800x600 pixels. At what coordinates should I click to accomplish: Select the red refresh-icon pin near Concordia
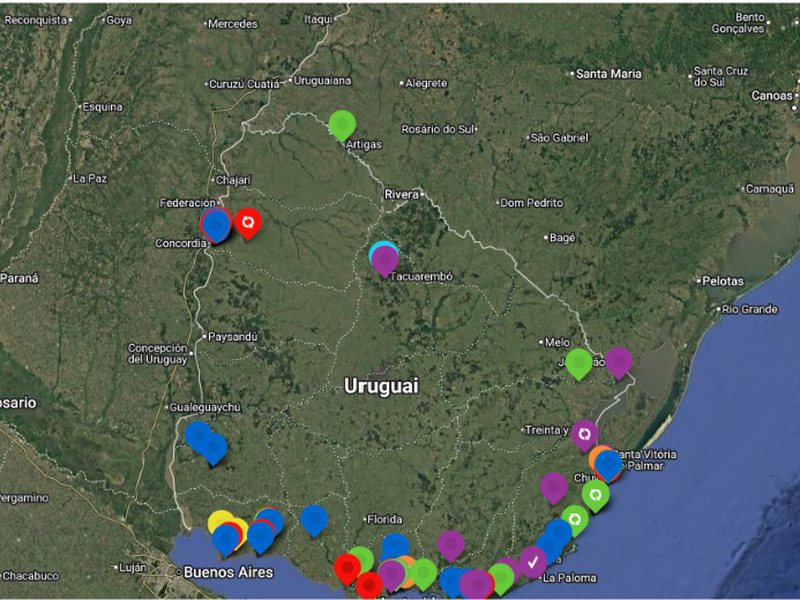tap(248, 222)
